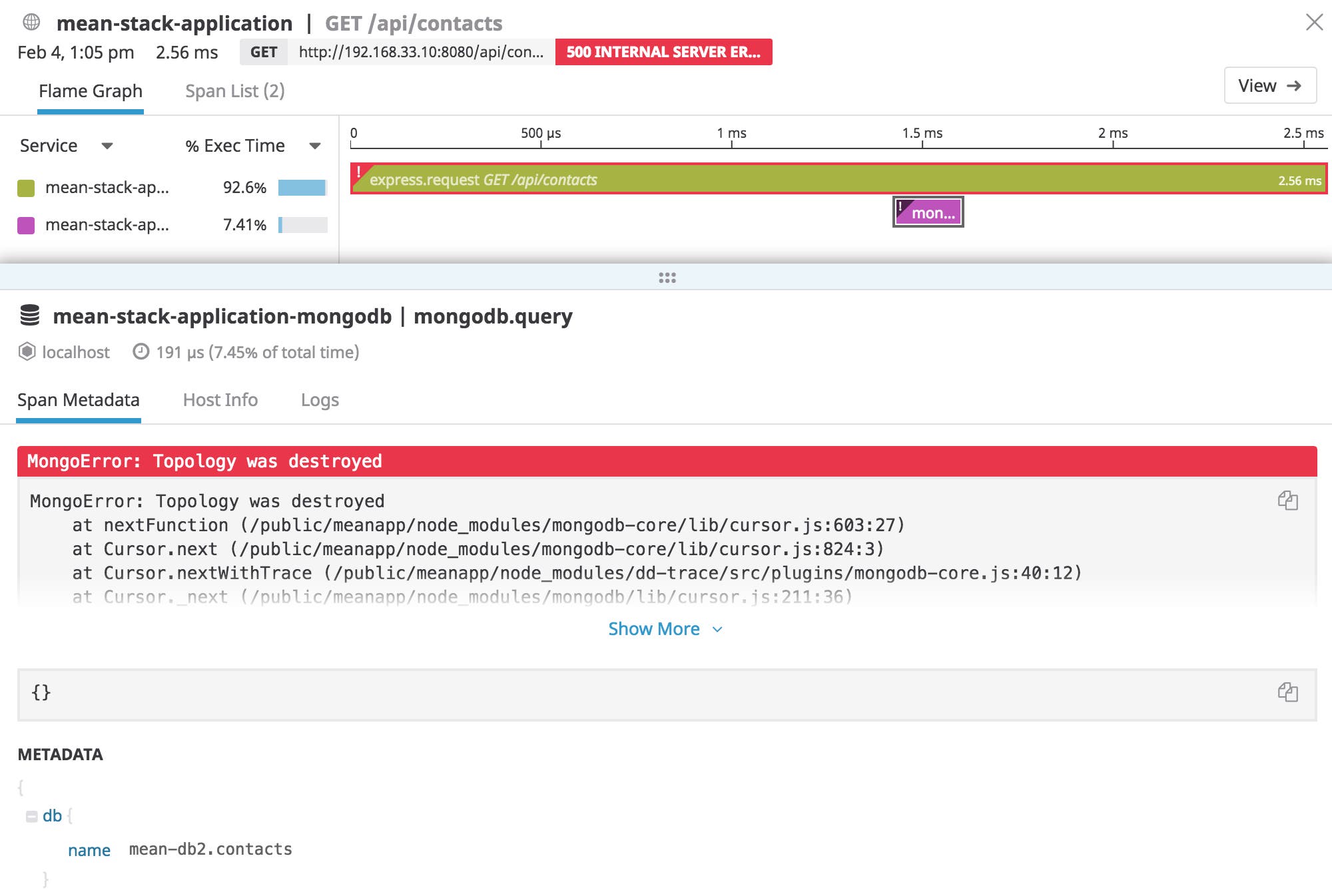Click the View button

1269,85
